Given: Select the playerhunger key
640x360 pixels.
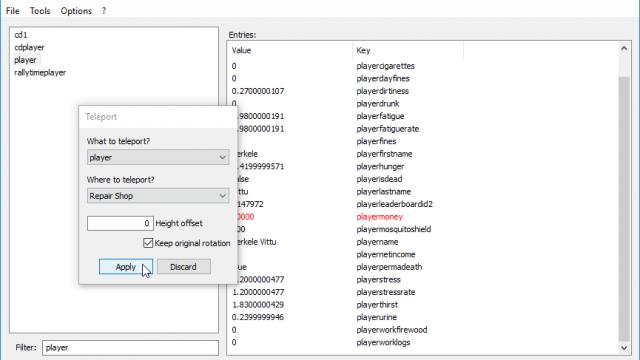Looking at the screenshot, I should [x=380, y=167].
